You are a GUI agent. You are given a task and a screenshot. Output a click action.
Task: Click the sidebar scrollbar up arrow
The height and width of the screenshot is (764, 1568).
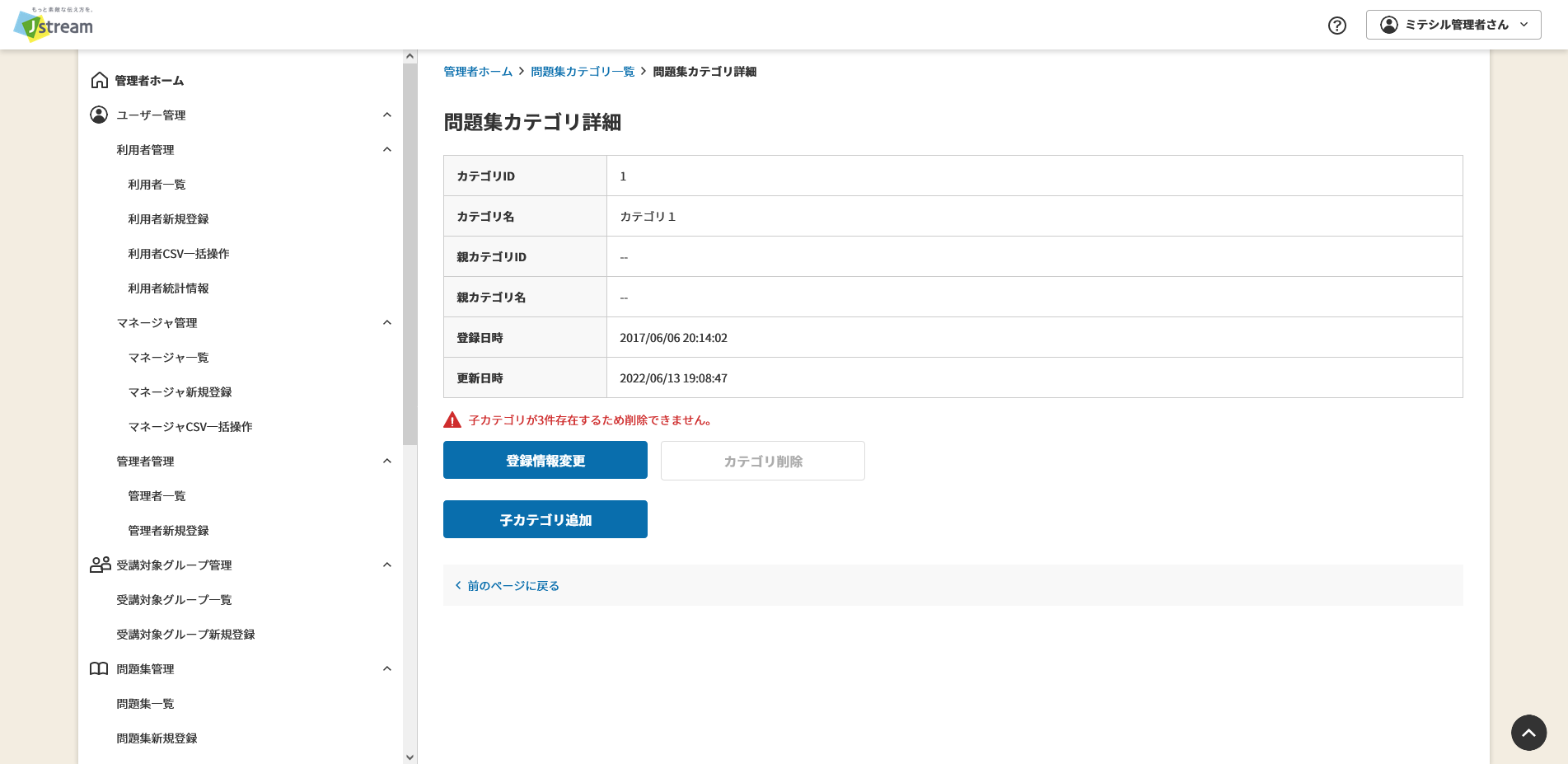pos(410,57)
